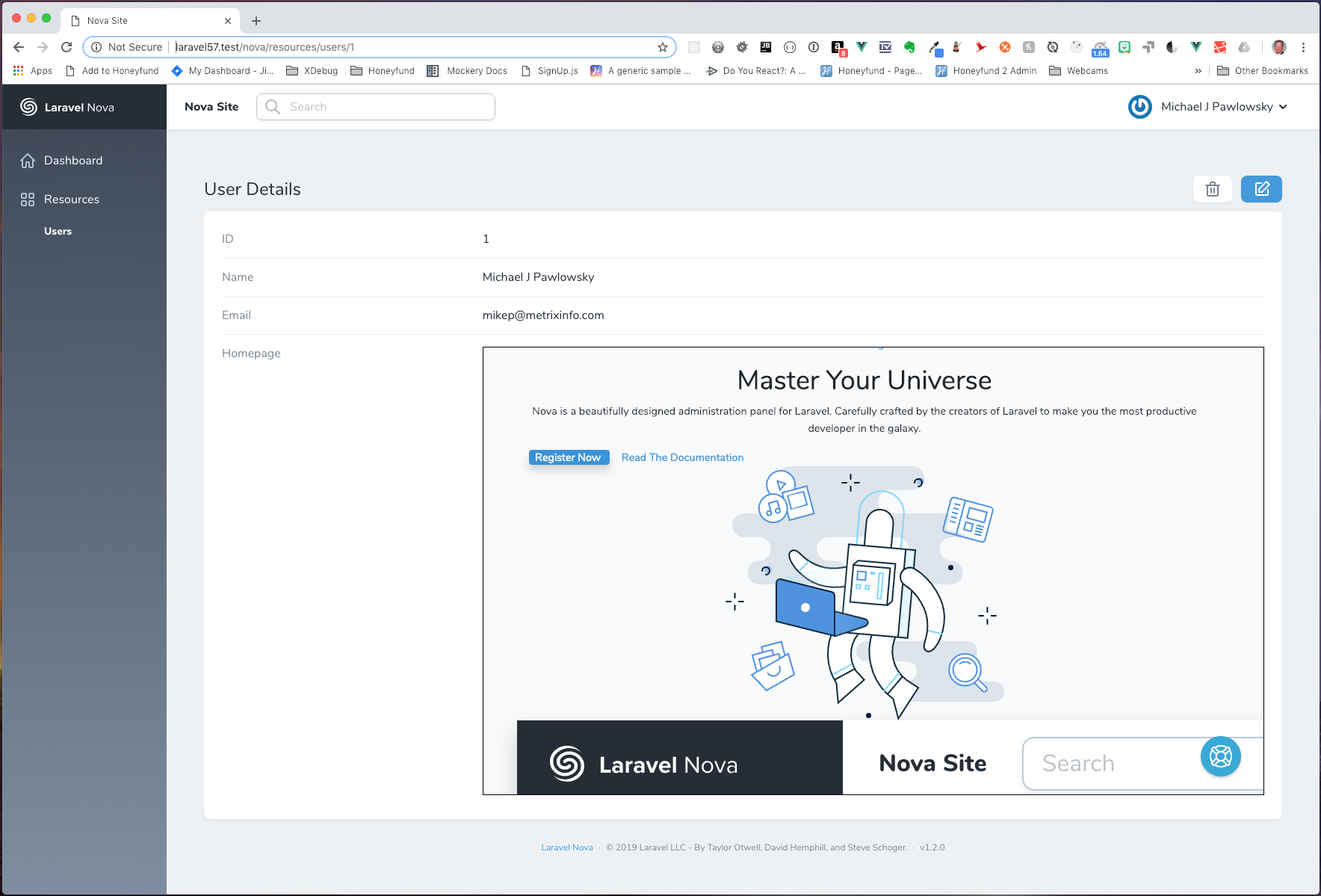Click the trash delete user icon
This screenshot has width=1321, height=896.
[x=1213, y=189]
